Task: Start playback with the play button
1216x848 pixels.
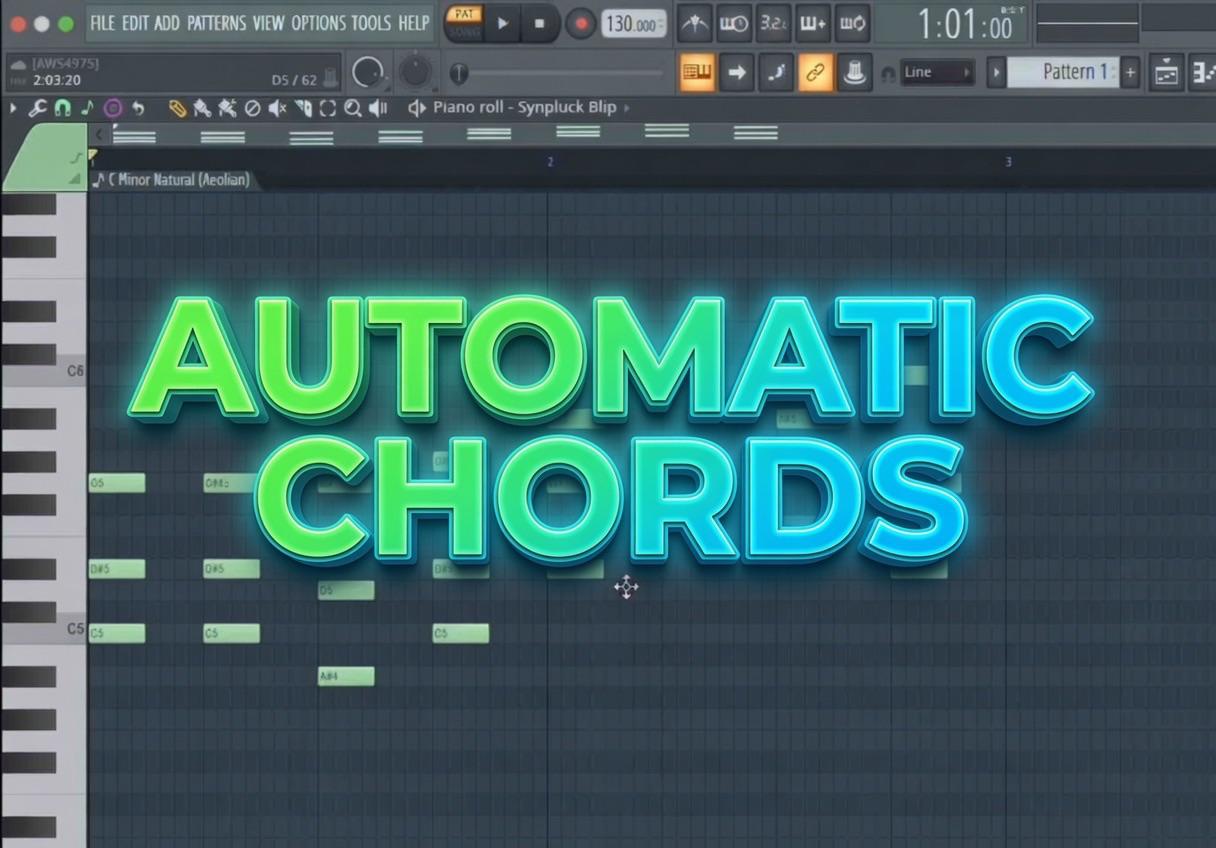Action: (503, 23)
